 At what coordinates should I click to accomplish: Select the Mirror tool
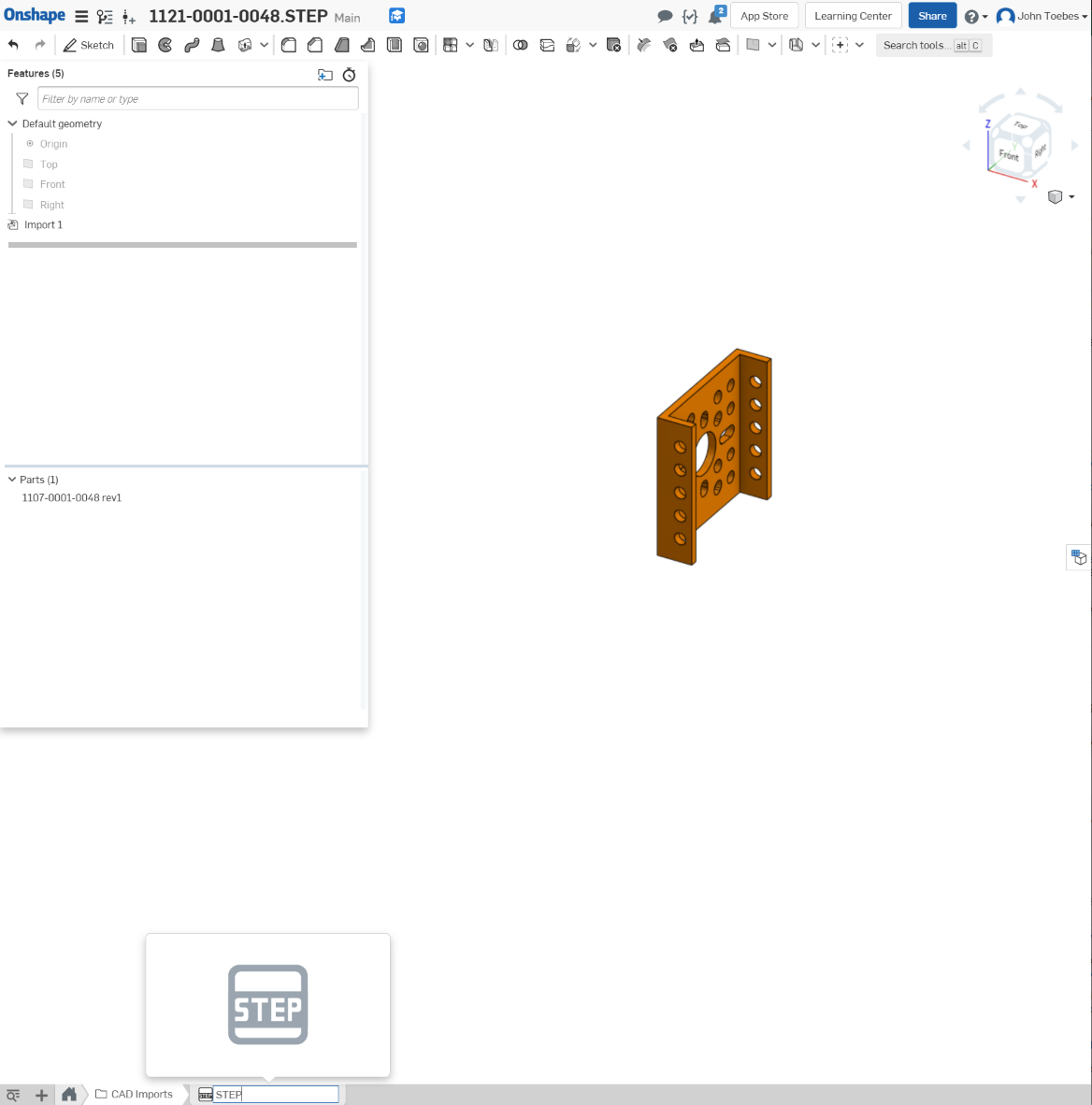coord(492,45)
